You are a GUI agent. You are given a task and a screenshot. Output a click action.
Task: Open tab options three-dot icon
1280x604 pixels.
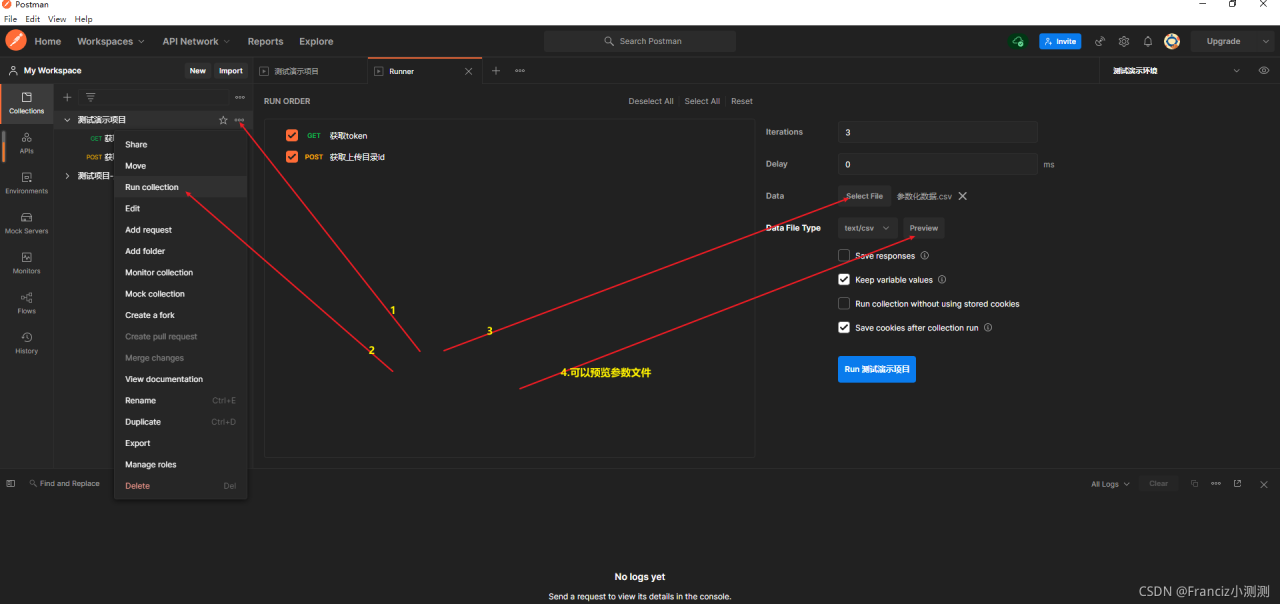click(520, 71)
